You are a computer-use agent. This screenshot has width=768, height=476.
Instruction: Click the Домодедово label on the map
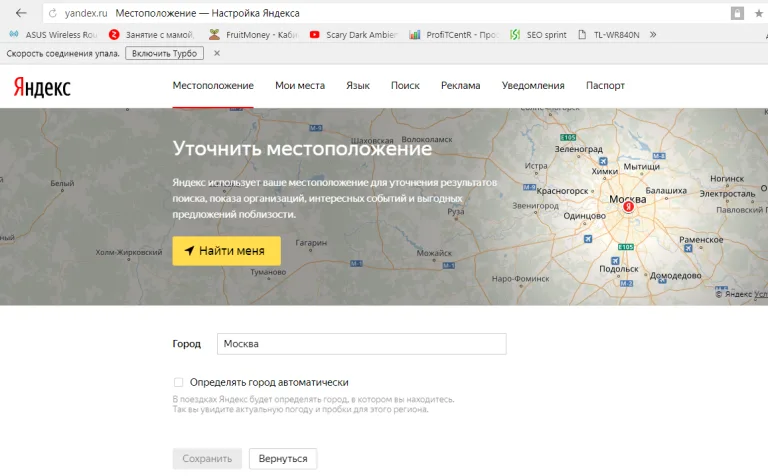pos(675,276)
